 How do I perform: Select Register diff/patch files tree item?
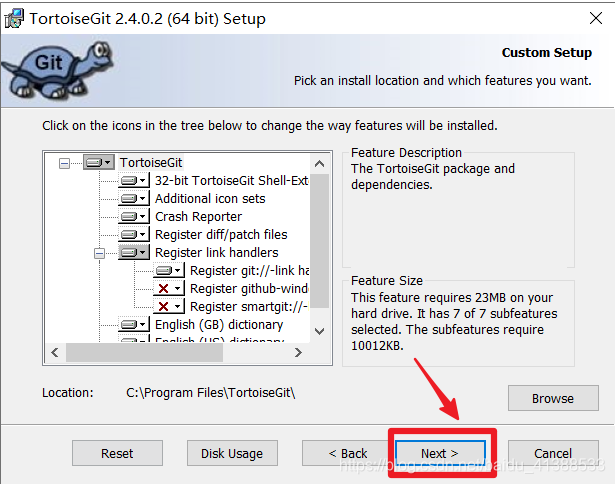(x=221, y=235)
